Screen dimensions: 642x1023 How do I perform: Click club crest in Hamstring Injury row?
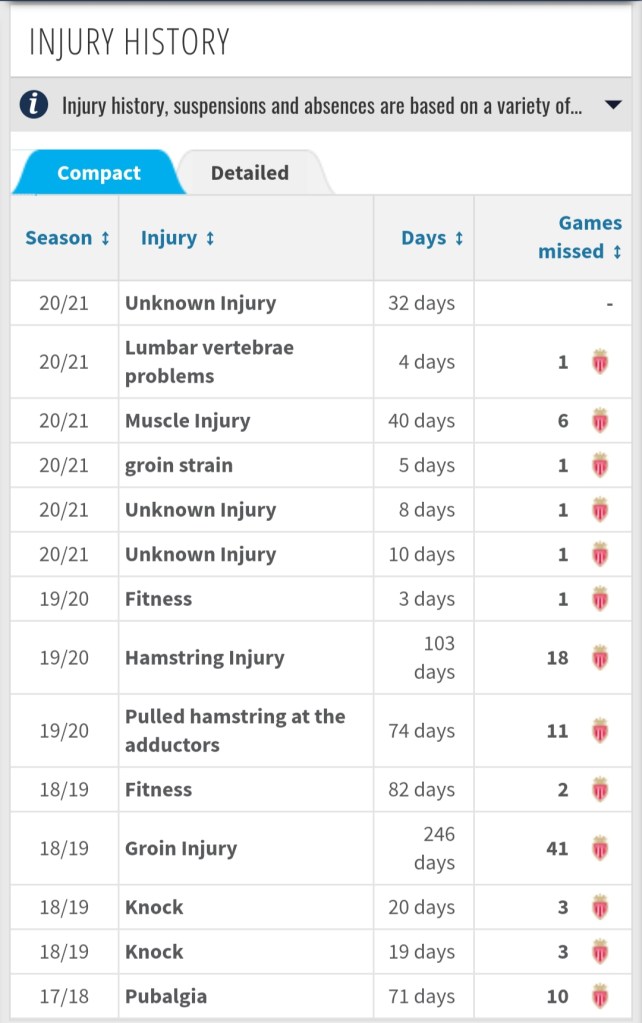(600, 658)
